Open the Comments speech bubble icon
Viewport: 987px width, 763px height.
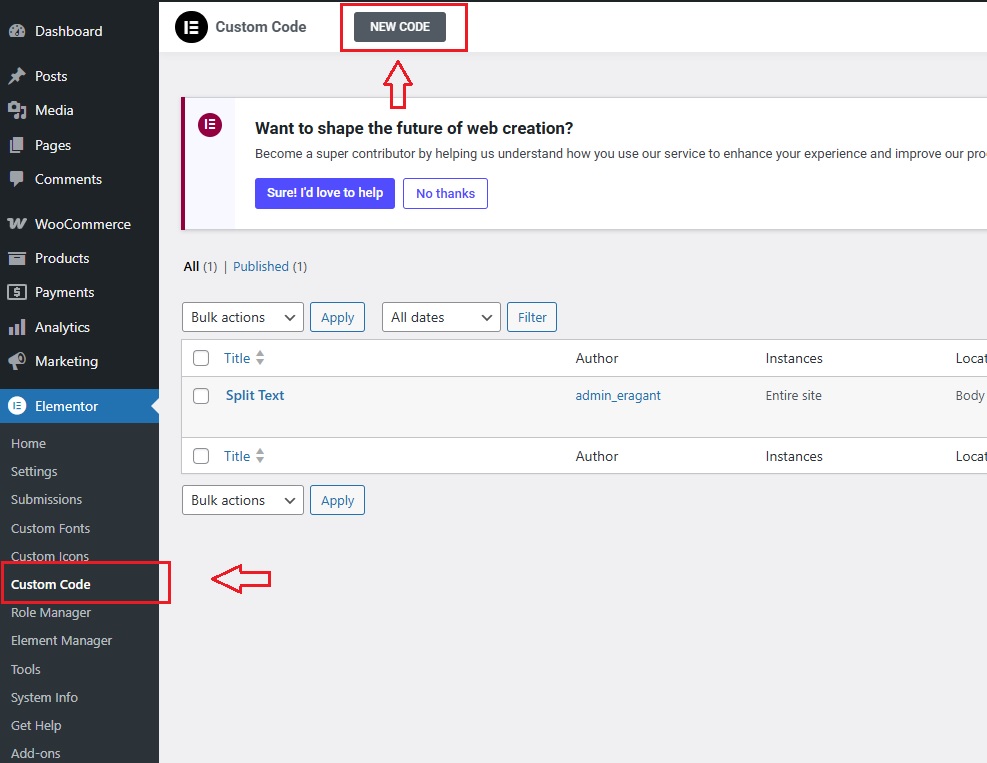coord(24,179)
